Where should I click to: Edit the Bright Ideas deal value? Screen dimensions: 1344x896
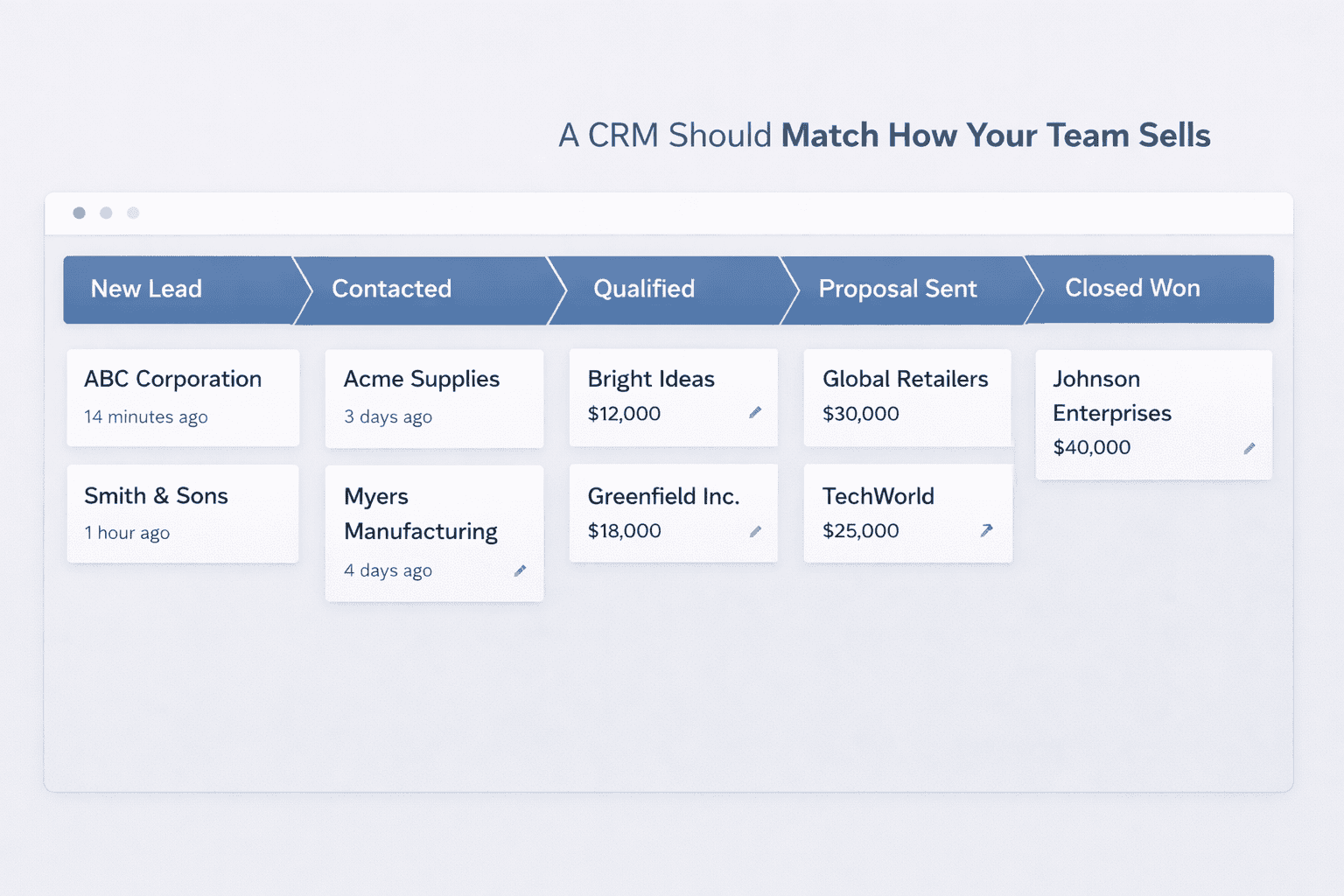point(754,412)
